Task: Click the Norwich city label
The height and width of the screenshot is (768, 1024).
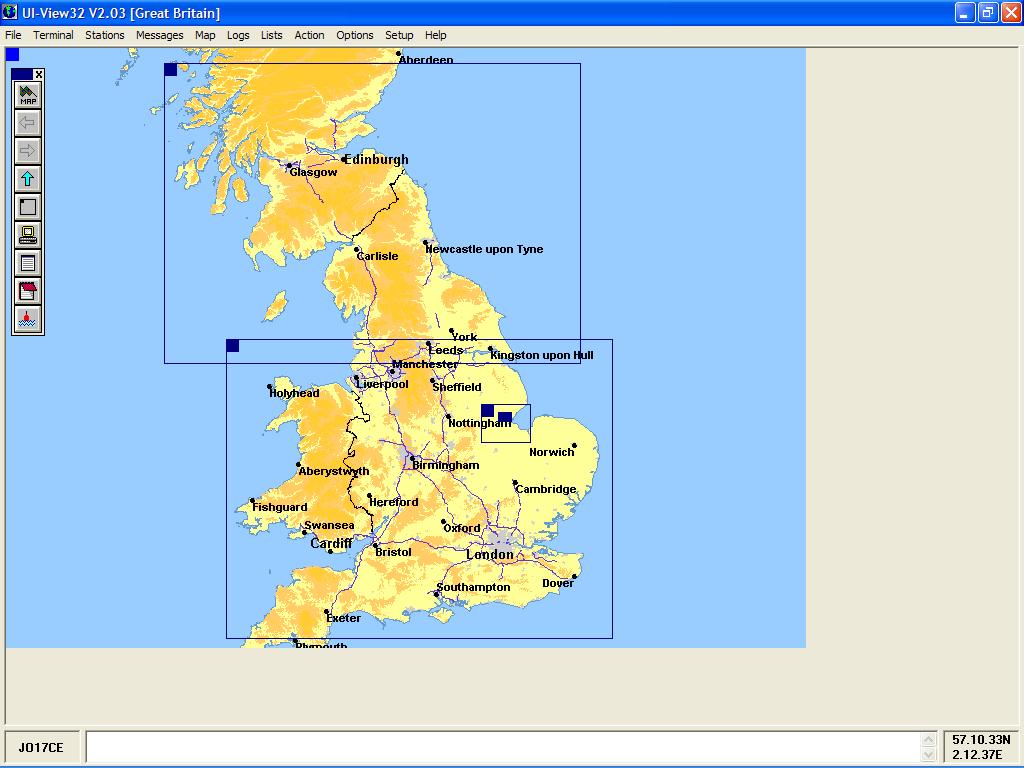Action: [x=552, y=452]
